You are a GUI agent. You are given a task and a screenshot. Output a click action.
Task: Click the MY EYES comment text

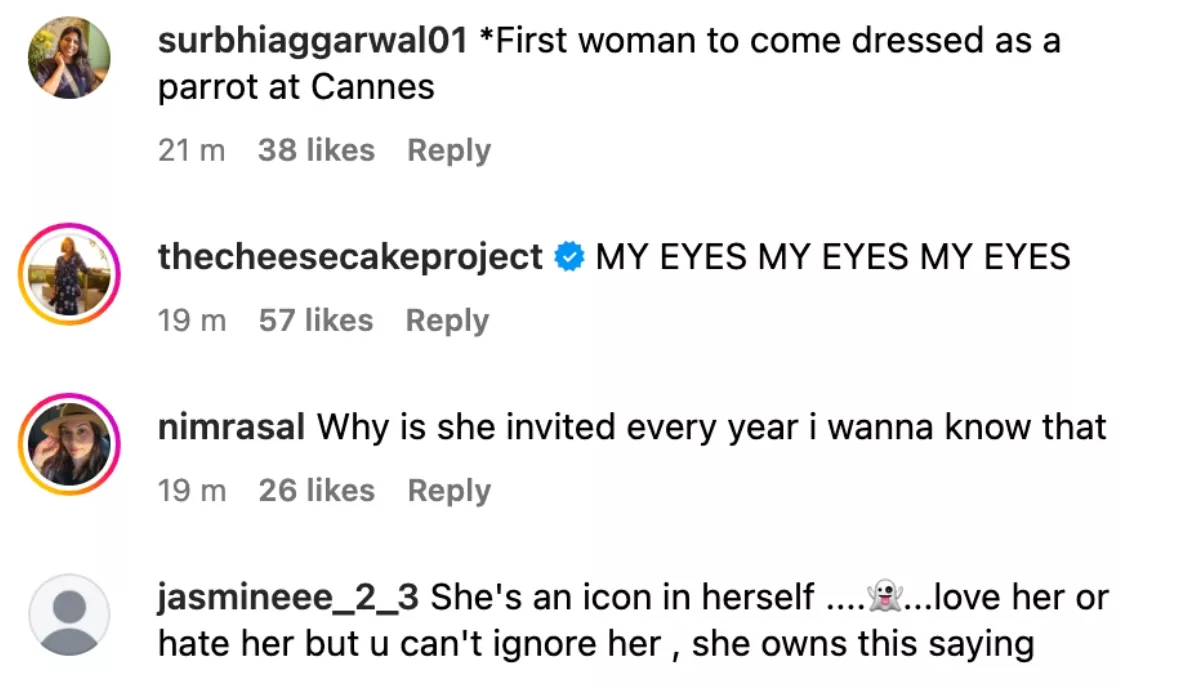833,257
